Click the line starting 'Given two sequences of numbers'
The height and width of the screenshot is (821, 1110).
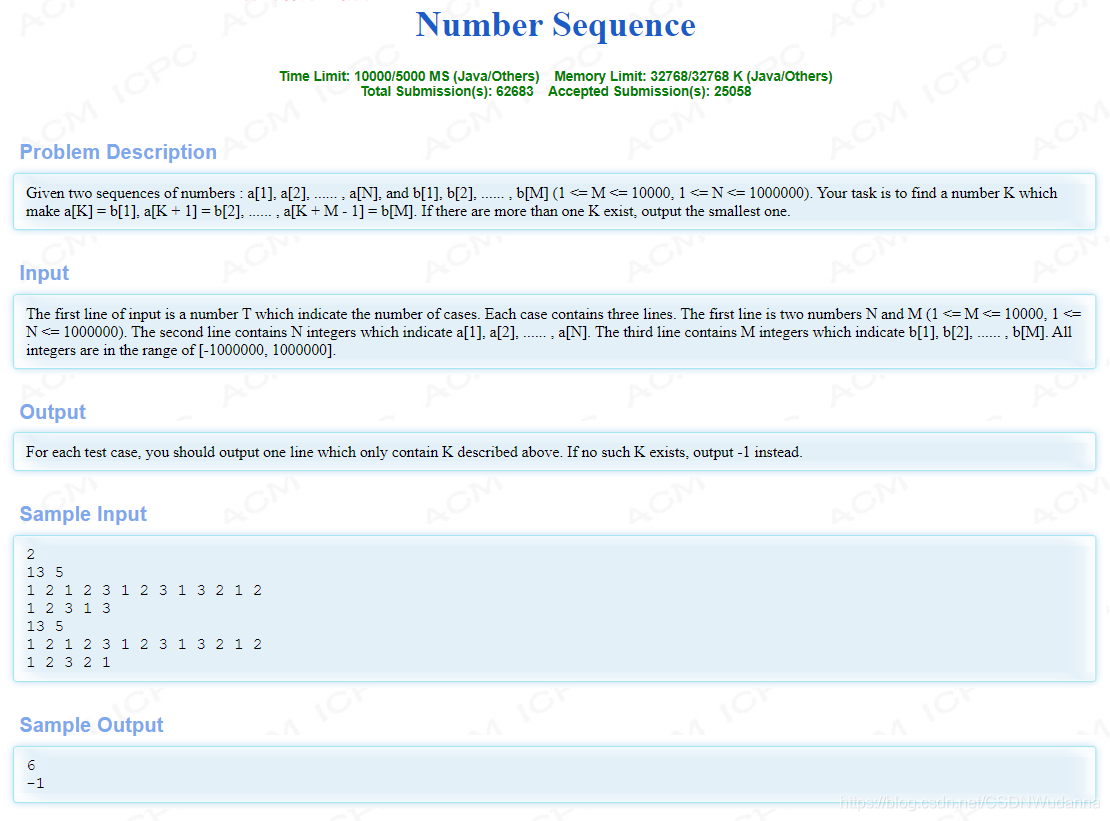point(542,193)
